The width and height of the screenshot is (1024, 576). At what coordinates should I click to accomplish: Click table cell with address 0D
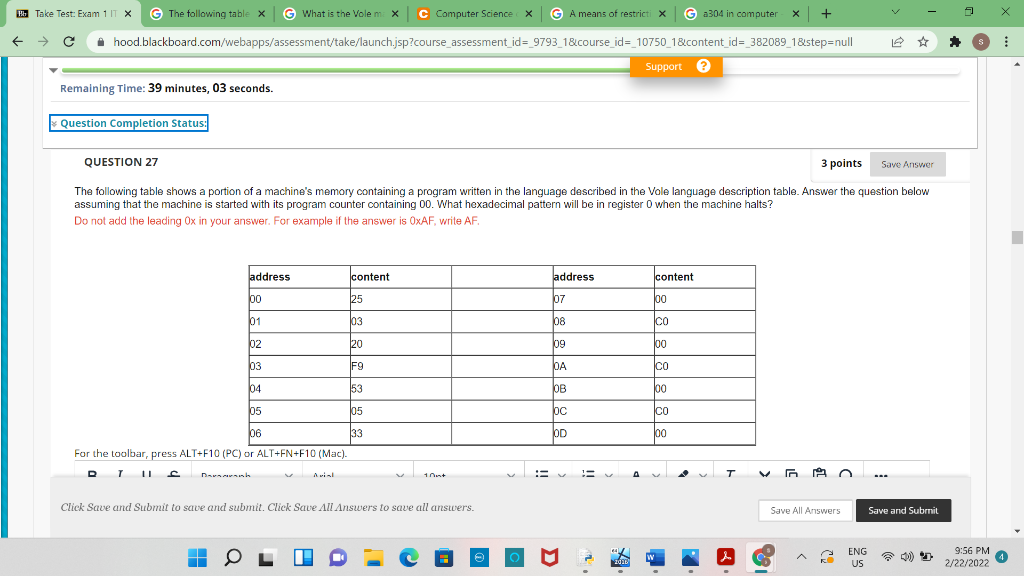point(603,434)
